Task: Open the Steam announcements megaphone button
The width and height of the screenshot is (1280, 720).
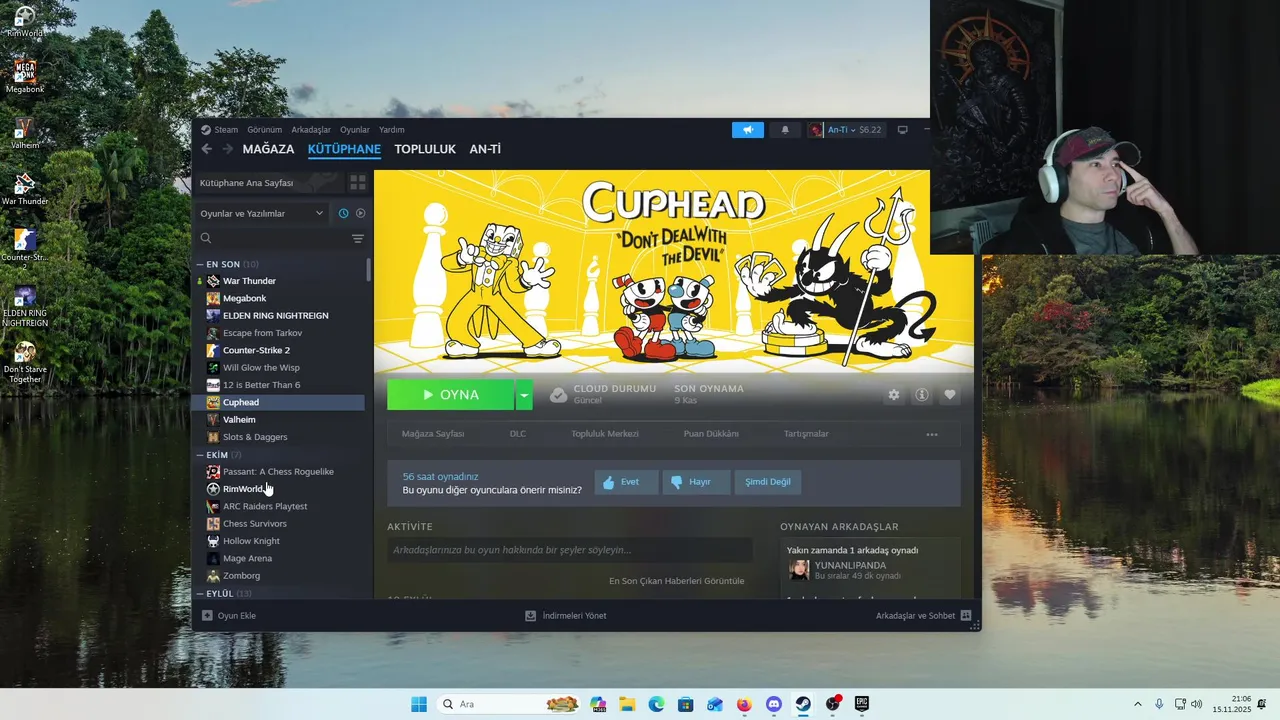Action: click(747, 130)
